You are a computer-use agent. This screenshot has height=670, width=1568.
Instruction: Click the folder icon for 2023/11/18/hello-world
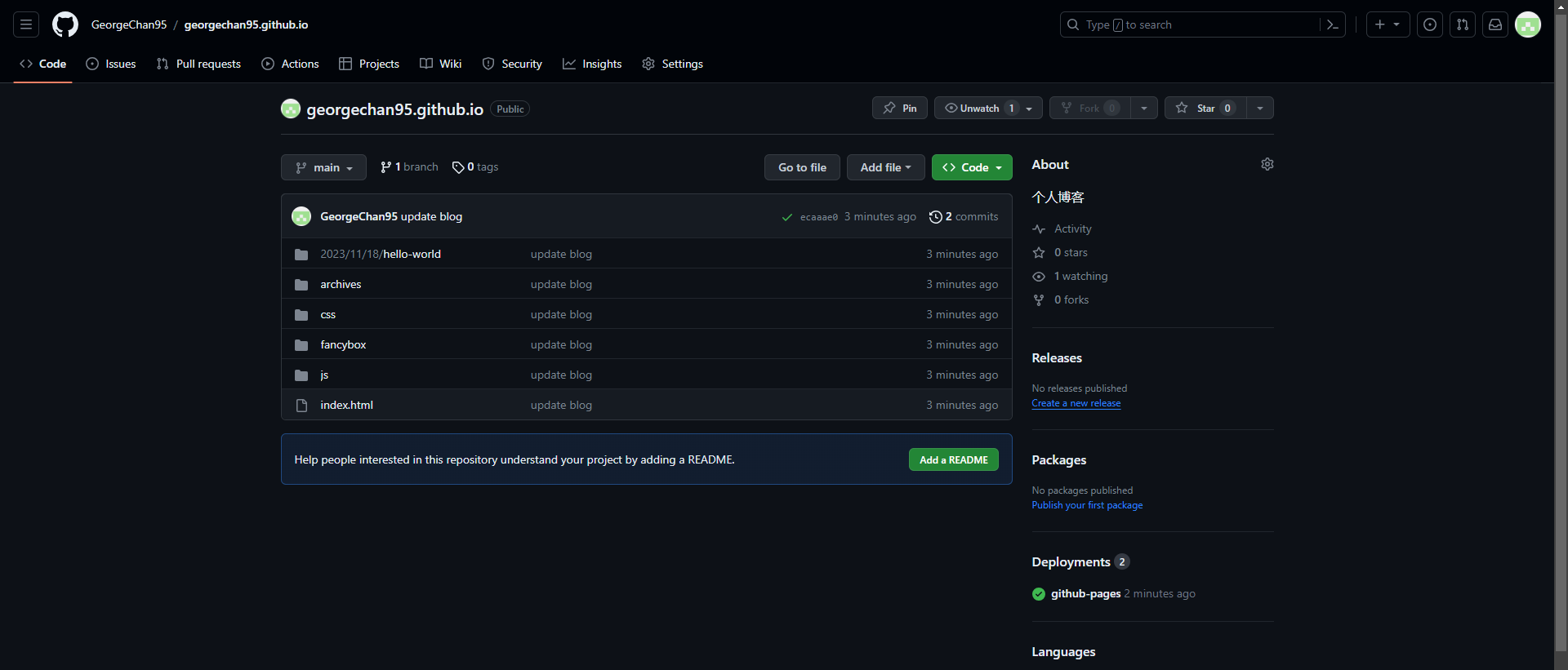301,255
